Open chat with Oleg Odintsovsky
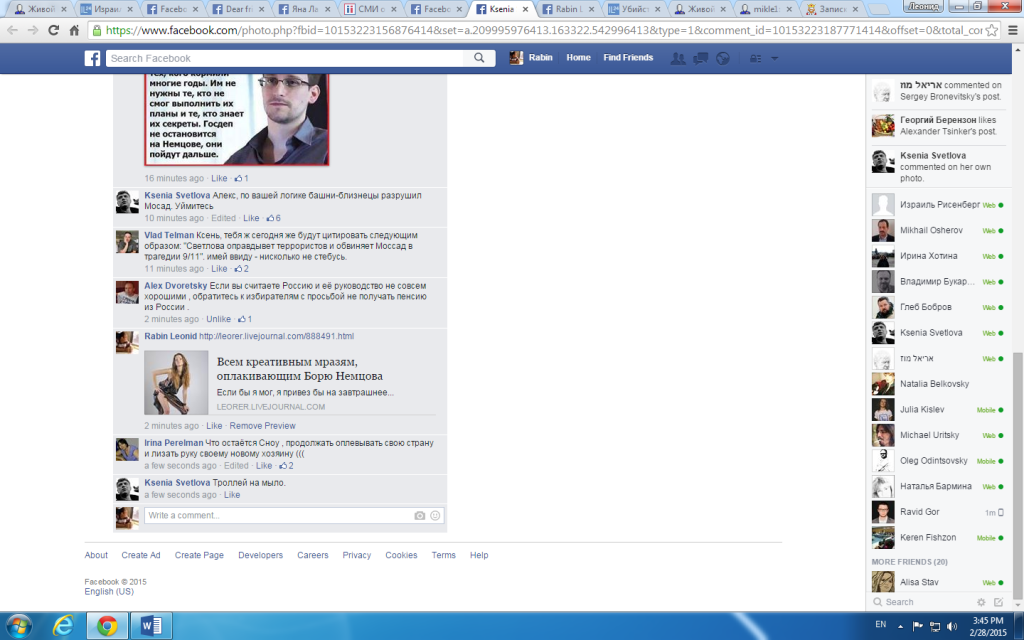The width and height of the screenshot is (1024, 640). (x=936, y=460)
